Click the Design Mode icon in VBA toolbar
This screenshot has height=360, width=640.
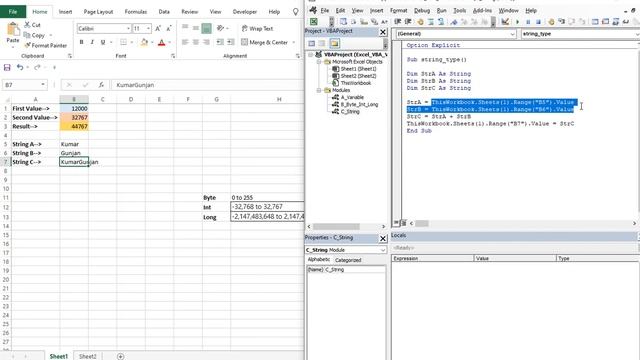[x=505, y=22]
